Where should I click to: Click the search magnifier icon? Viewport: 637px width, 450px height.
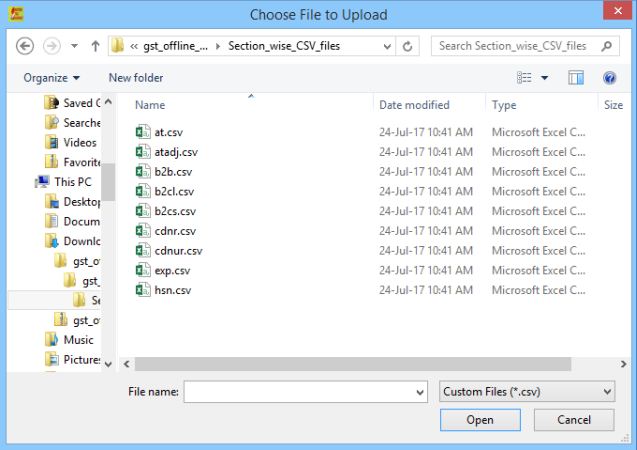coord(607,46)
